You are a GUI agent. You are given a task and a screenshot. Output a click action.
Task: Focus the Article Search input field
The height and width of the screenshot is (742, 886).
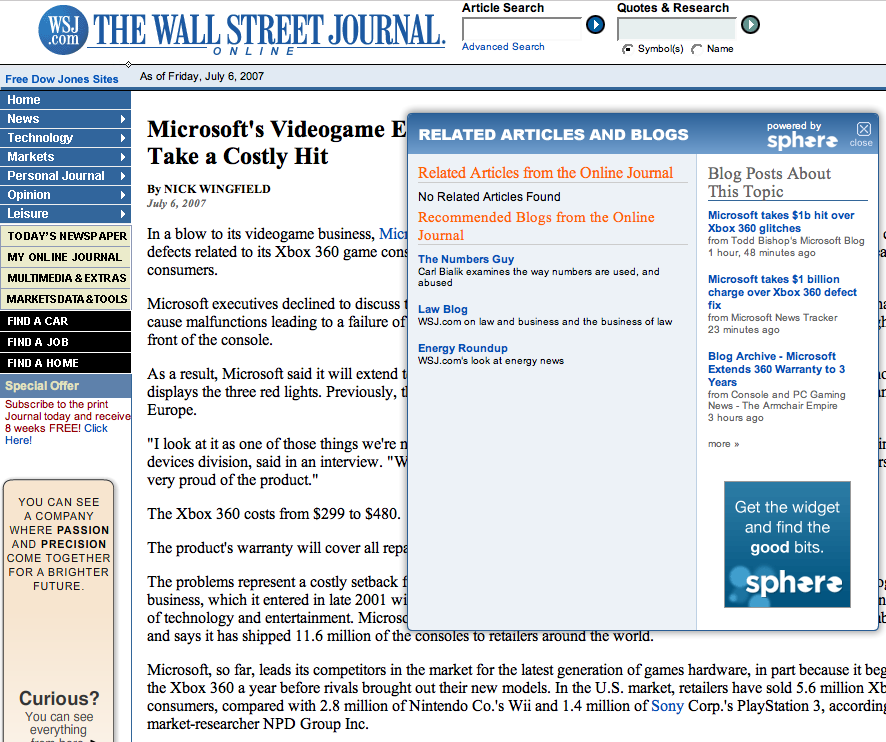point(522,28)
